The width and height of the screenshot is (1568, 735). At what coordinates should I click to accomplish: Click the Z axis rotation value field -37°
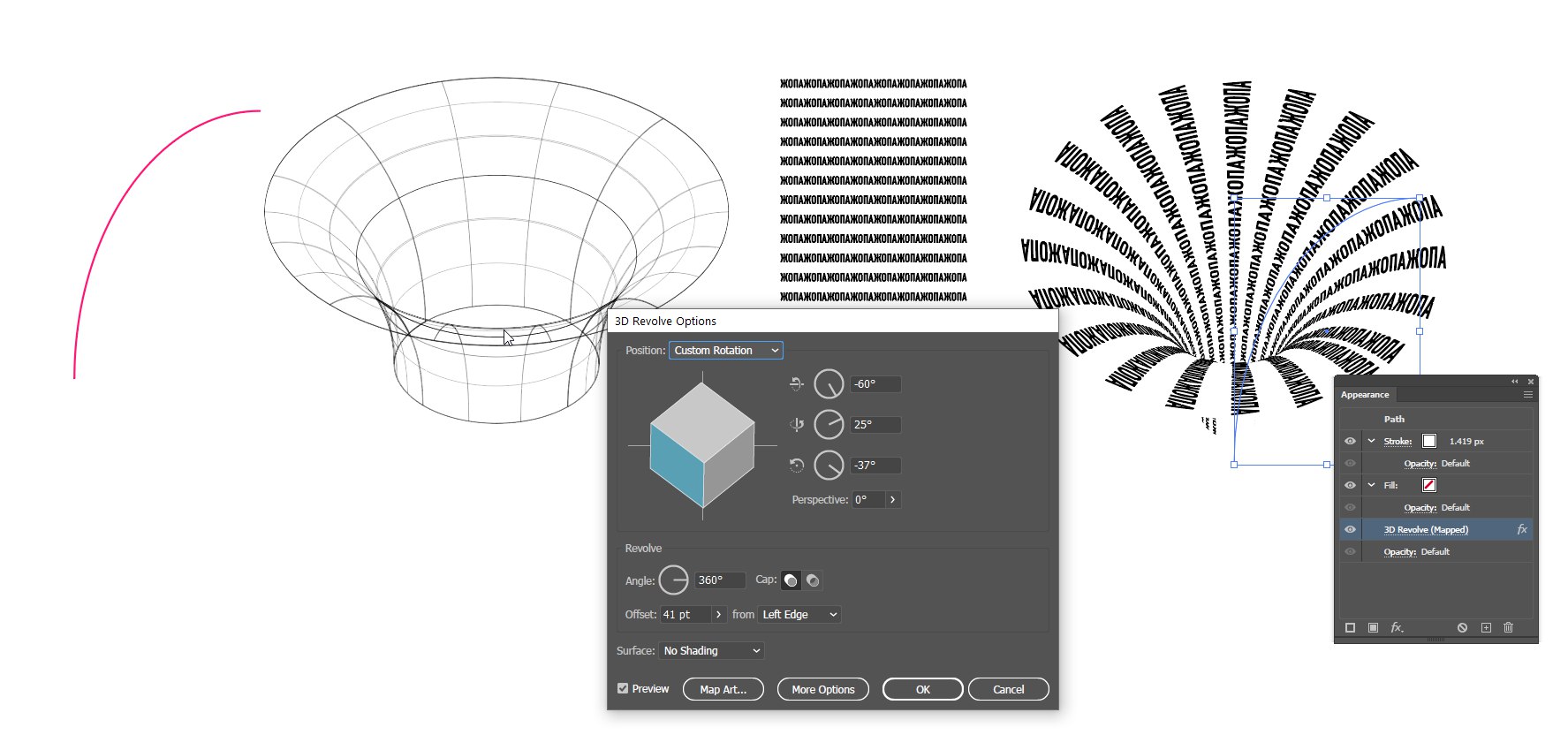pyautogui.click(x=876, y=466)
